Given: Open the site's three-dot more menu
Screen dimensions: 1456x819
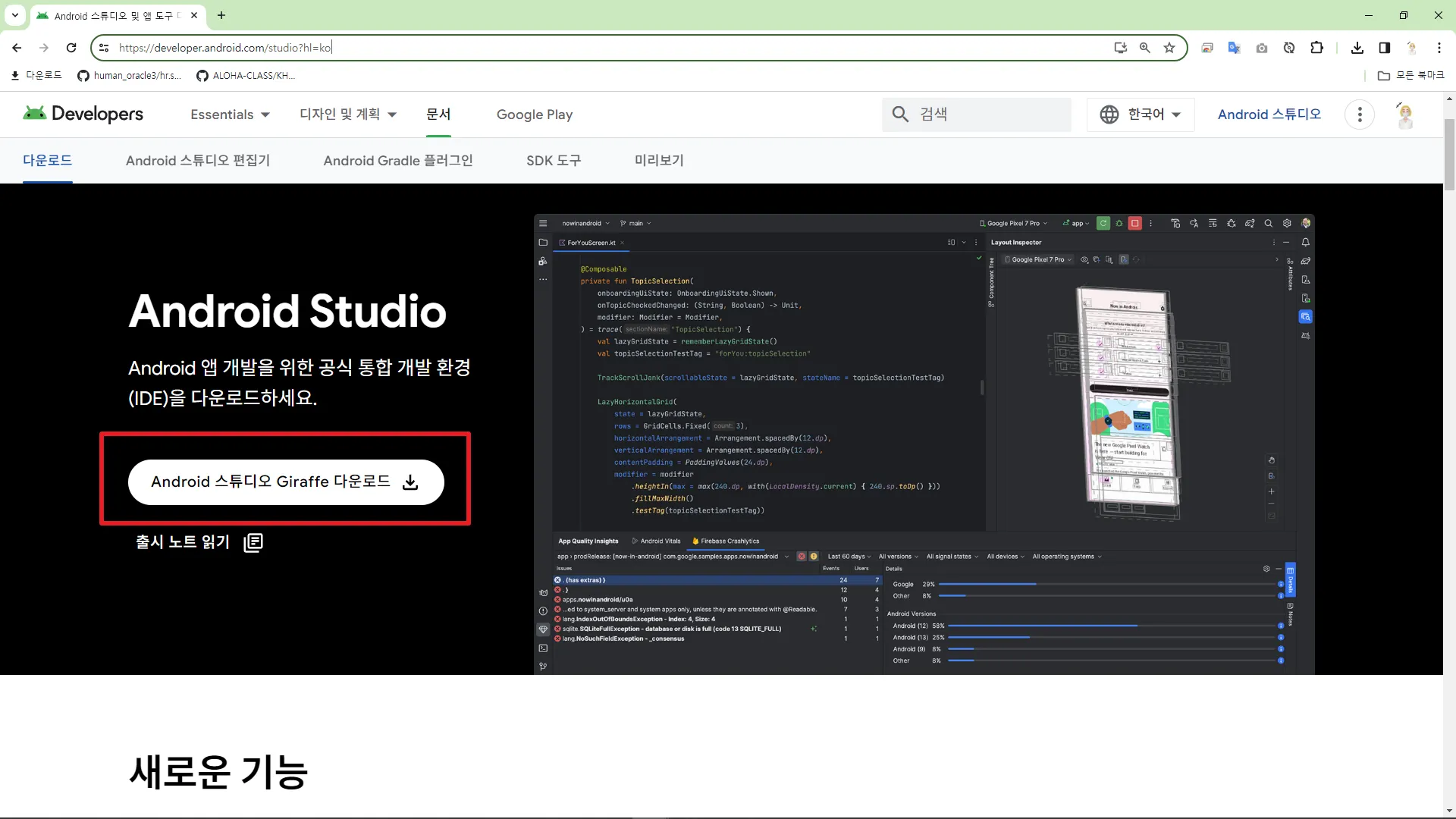Looking at the screenshot, I should 1360,115.
